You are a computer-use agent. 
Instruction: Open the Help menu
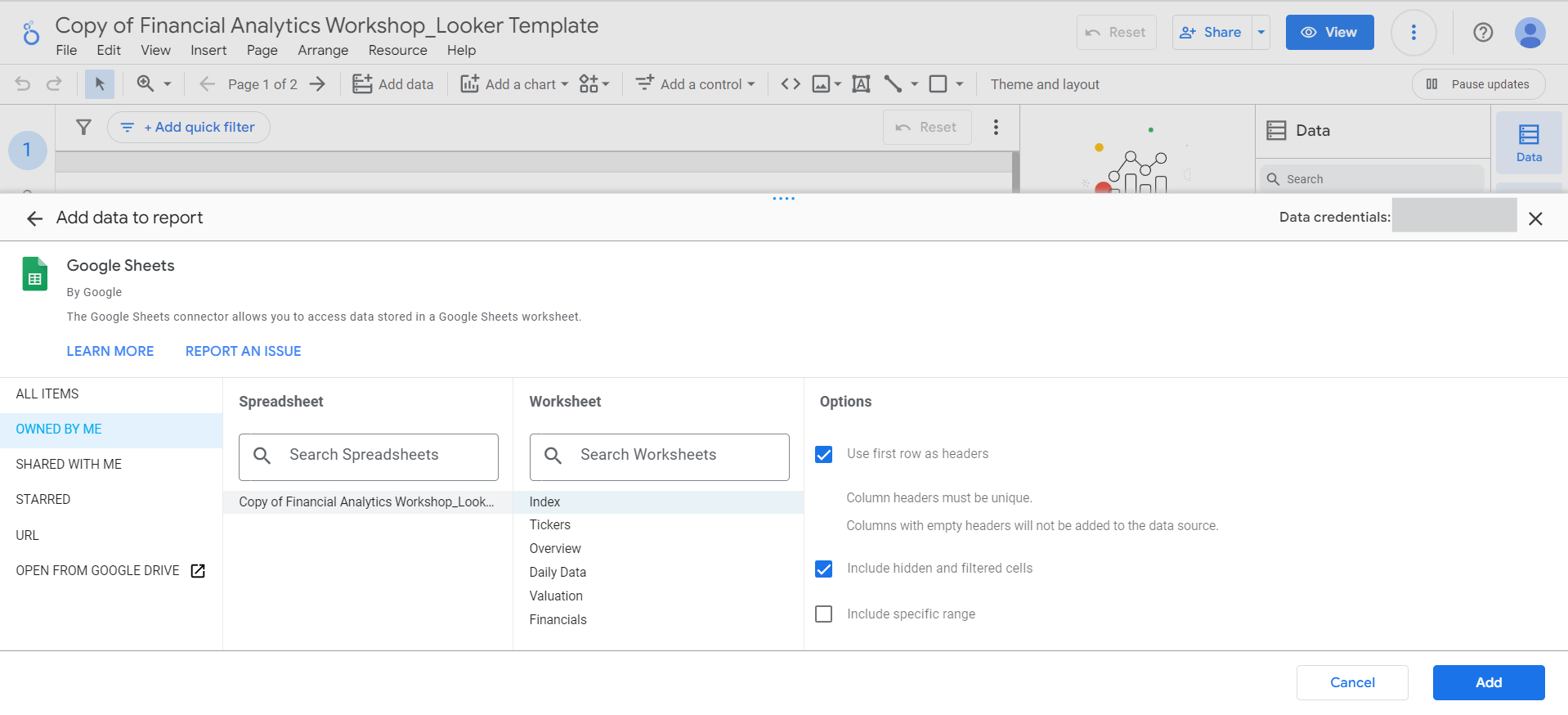tap(461, 51)
